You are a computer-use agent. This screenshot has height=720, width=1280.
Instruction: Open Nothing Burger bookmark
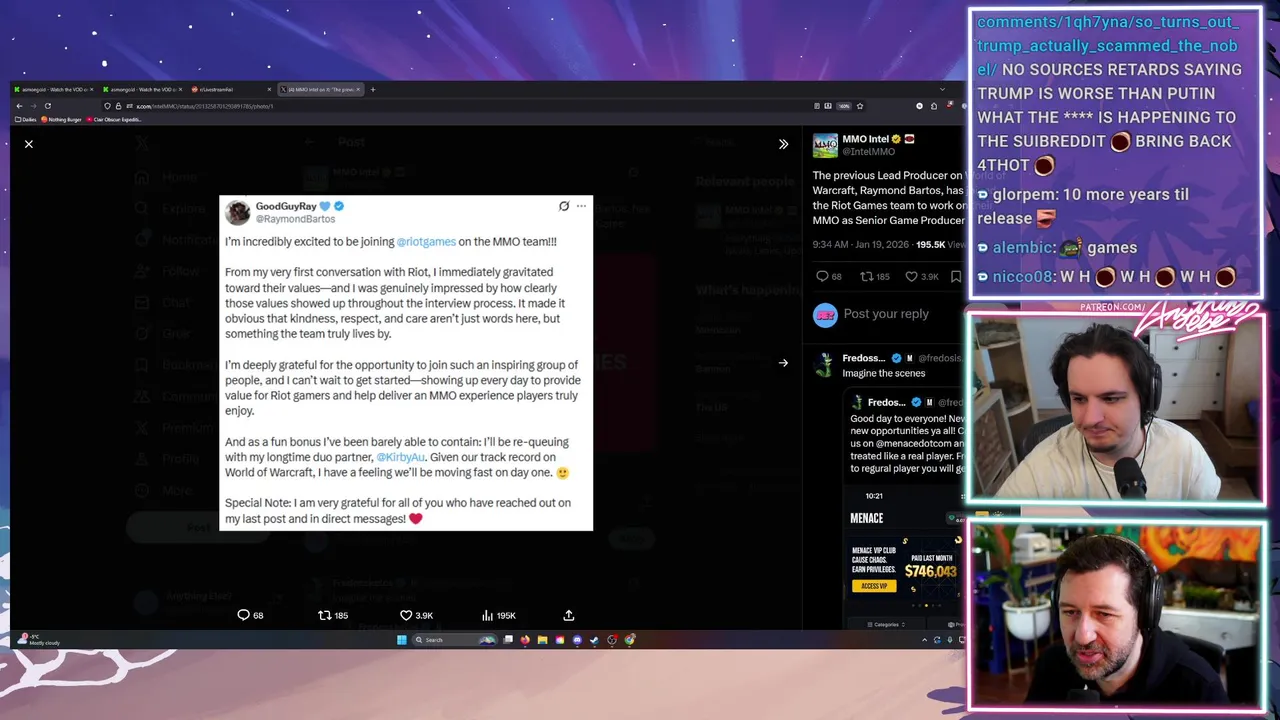[61, 119]
